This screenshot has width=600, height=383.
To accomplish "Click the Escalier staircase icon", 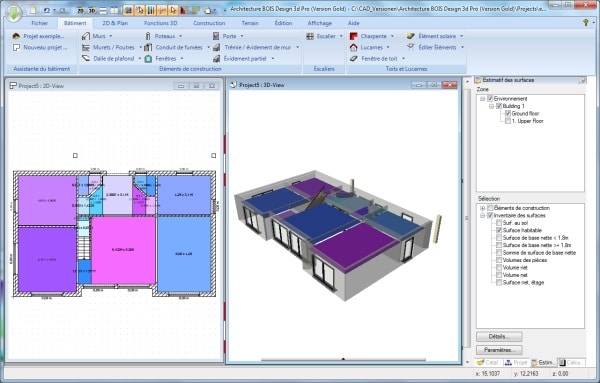I will point(310,36).
